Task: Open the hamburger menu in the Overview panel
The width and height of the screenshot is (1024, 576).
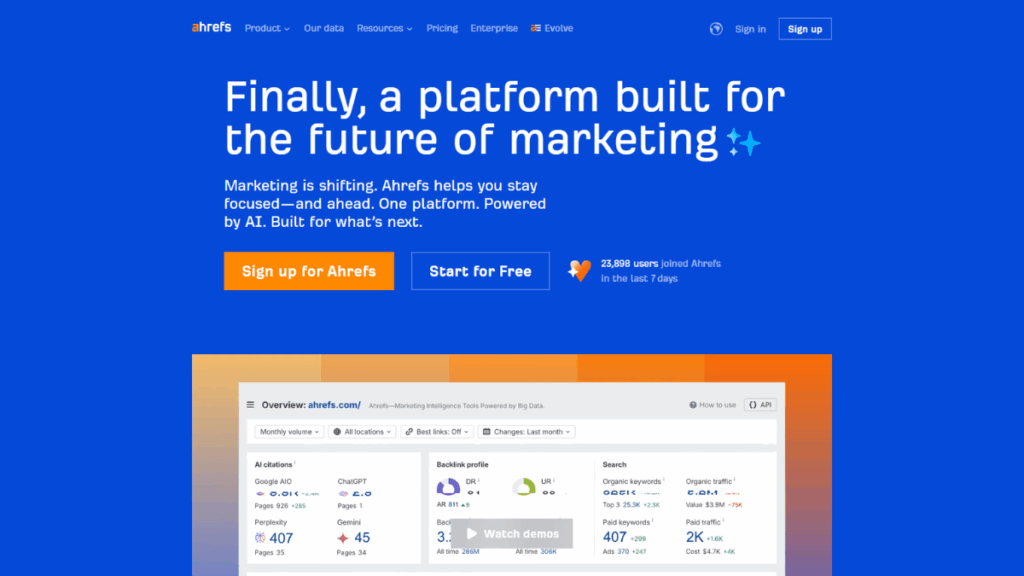Action: pos(249,405)
